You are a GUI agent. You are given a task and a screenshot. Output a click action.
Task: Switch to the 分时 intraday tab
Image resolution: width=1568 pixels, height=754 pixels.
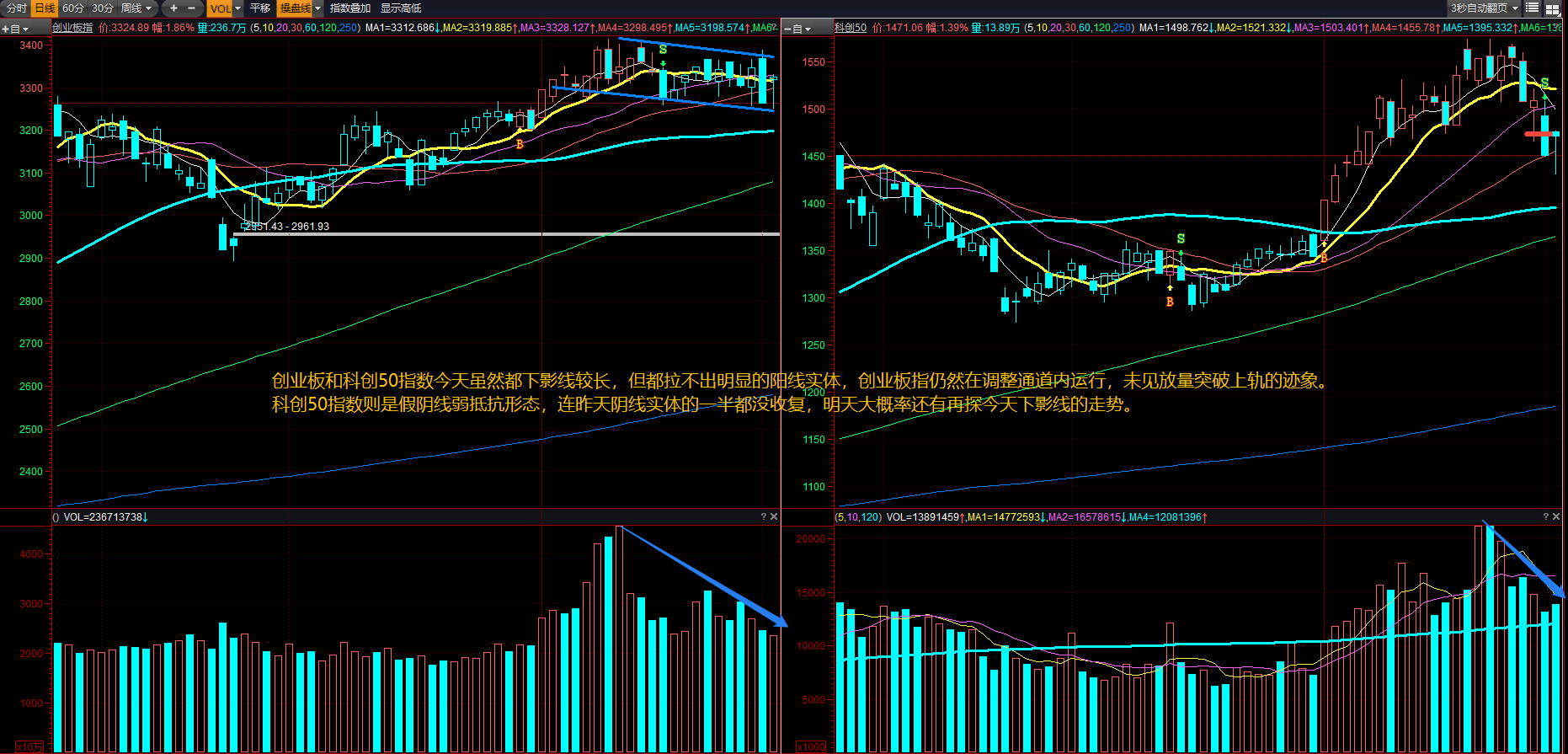(16, 8)
